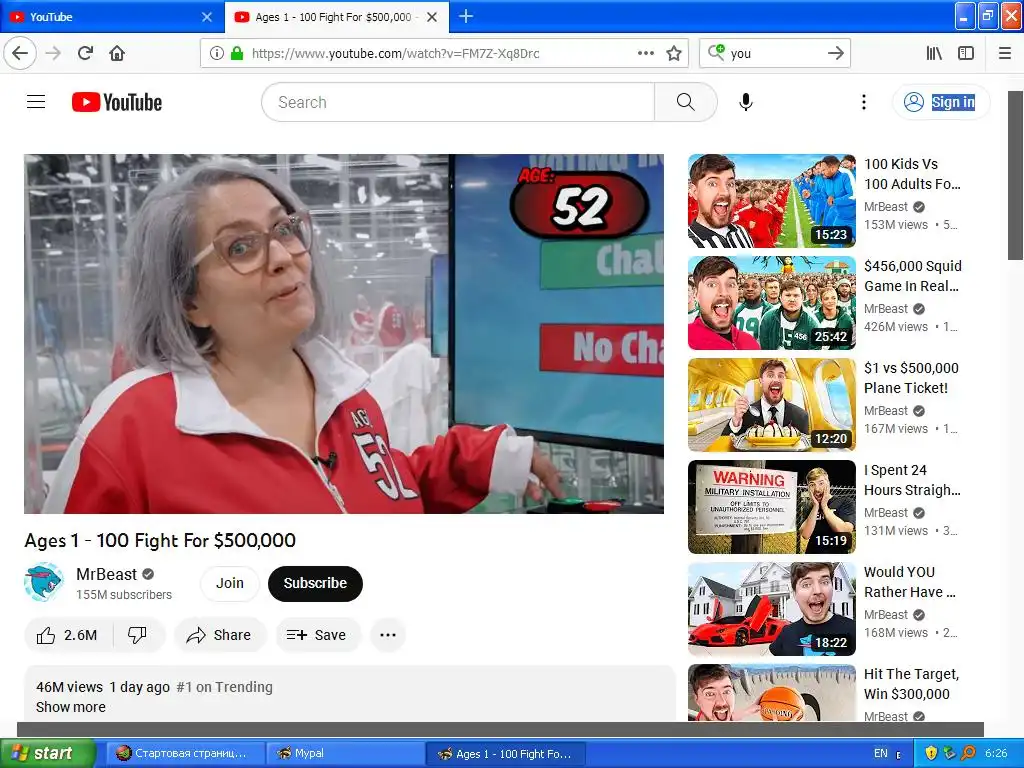The width and height of the screenshot is (1024, 768).
Task: Click the Join button
Action: 230,583
